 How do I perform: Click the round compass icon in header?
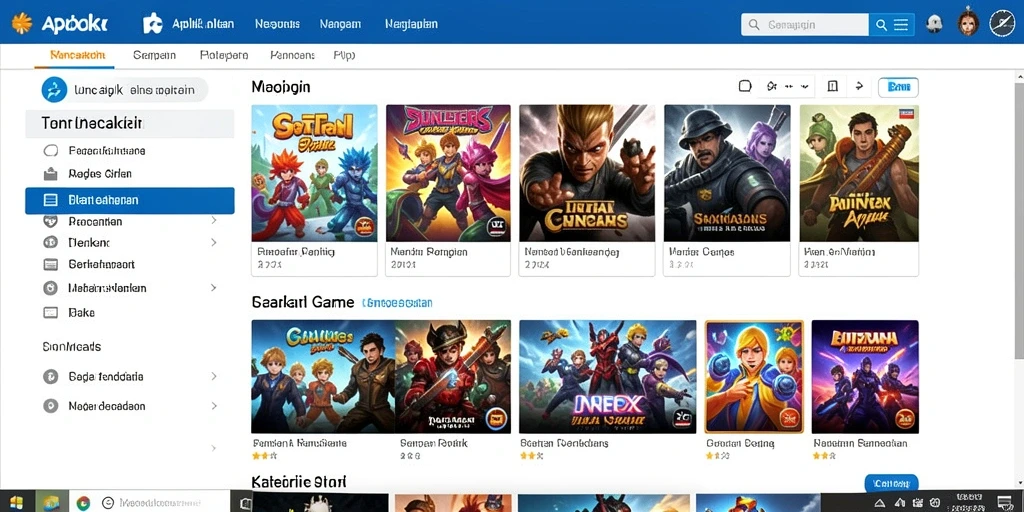tap(1002, 24)
